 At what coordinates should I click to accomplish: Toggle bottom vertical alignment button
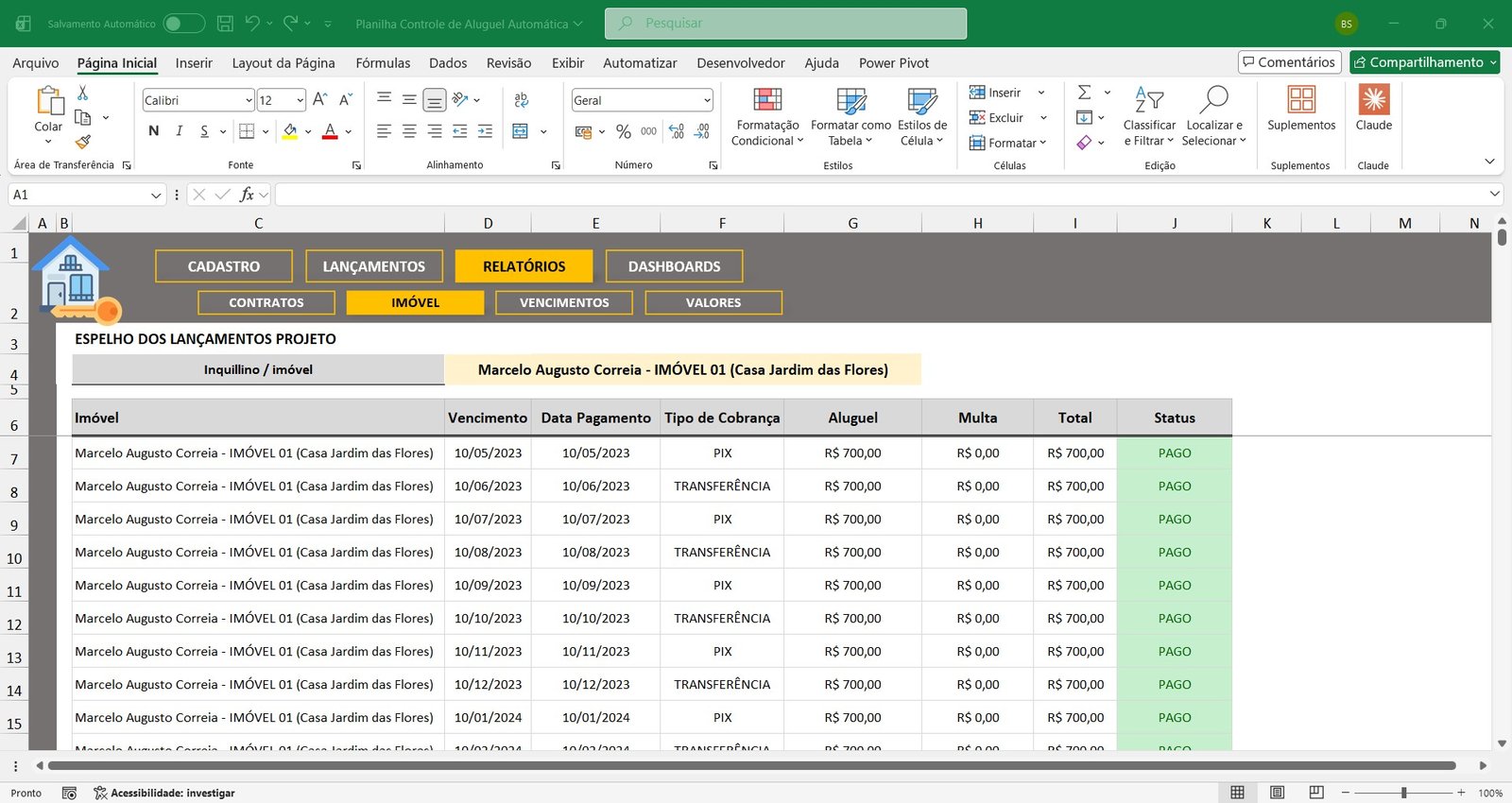[x=435, y=99]
